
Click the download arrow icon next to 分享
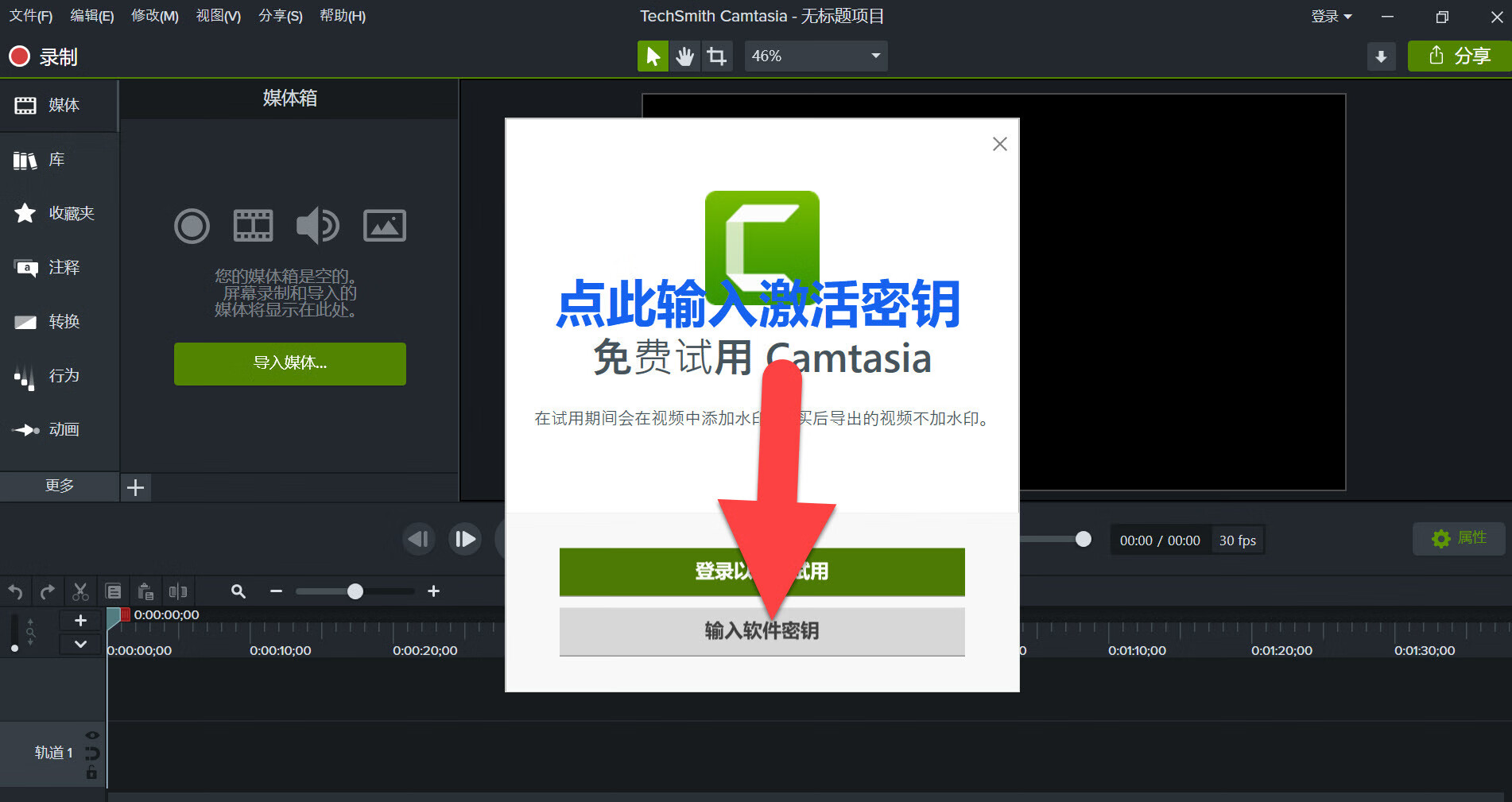1381,56
